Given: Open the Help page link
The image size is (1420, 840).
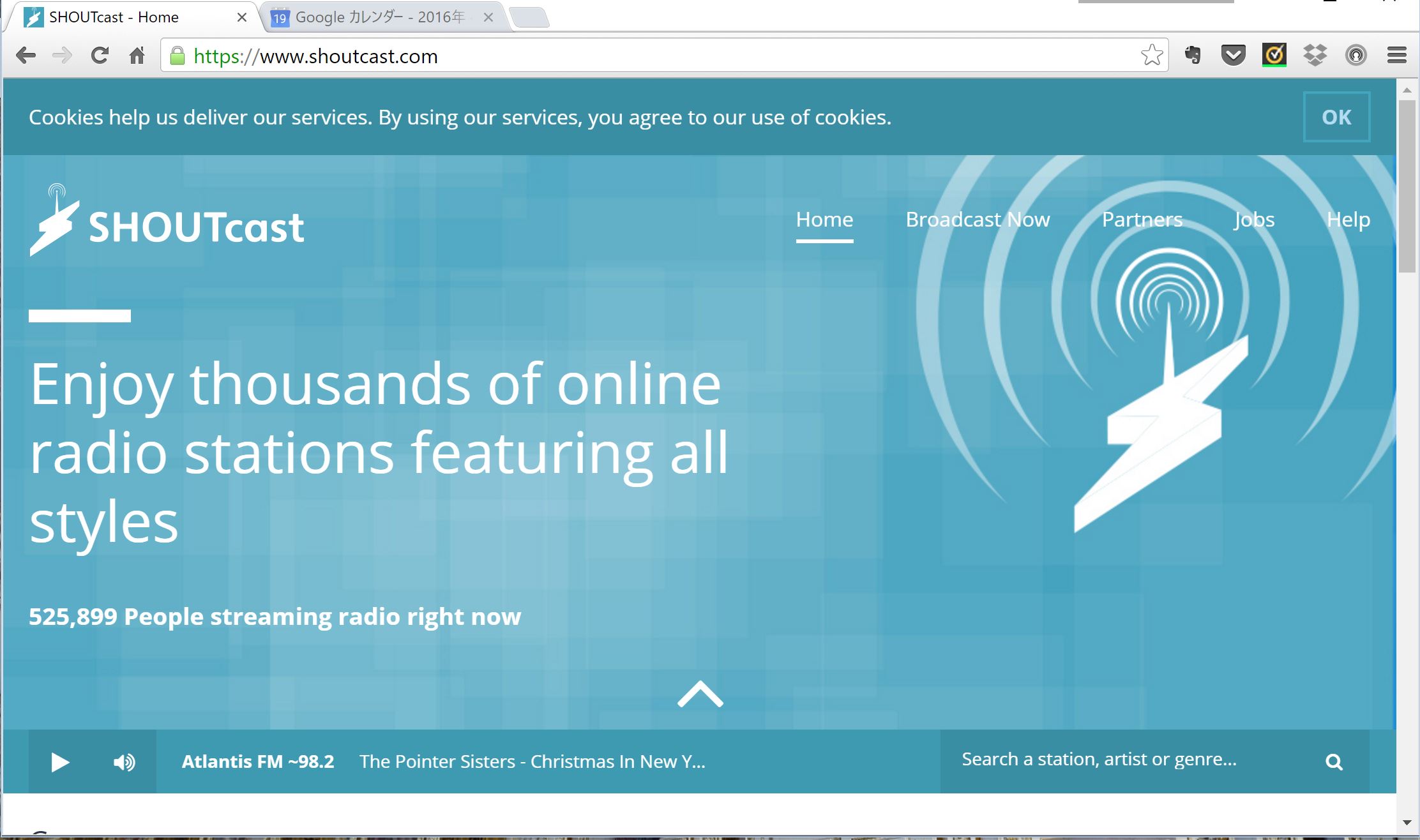Looking at the screenshot, I should (x=1348, y=220).
